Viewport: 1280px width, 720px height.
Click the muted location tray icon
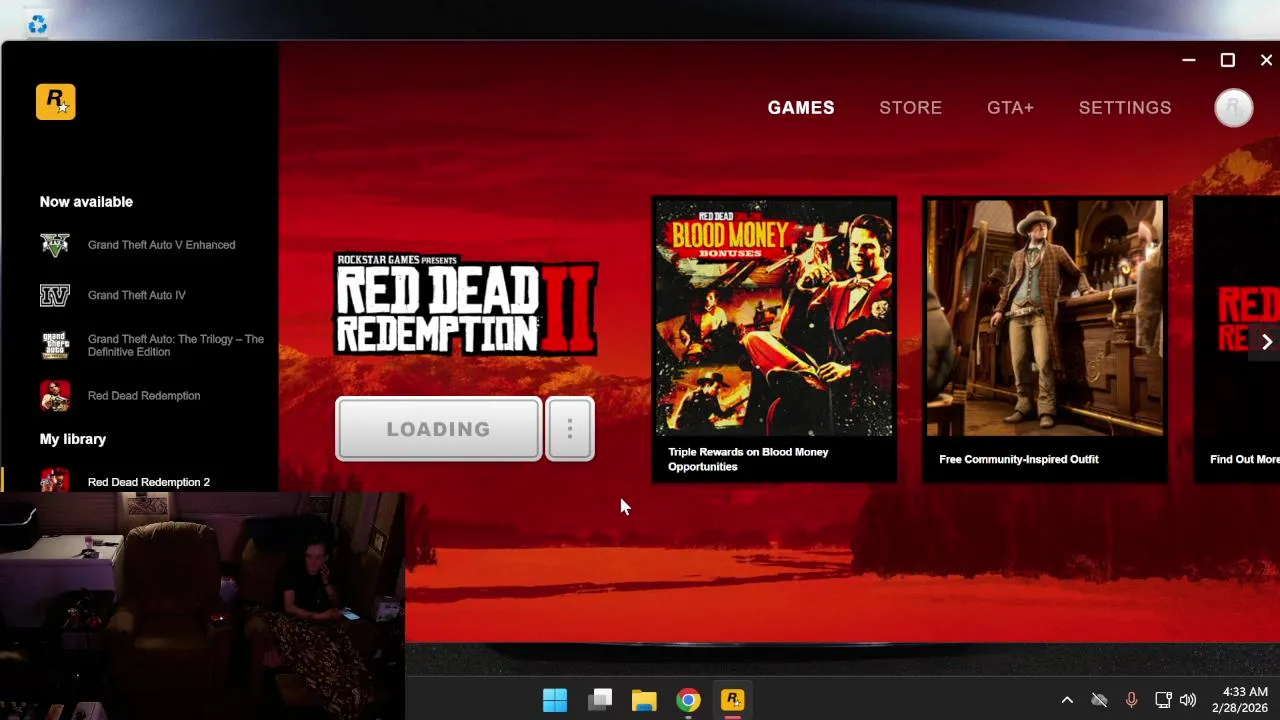coord(1099,700)
